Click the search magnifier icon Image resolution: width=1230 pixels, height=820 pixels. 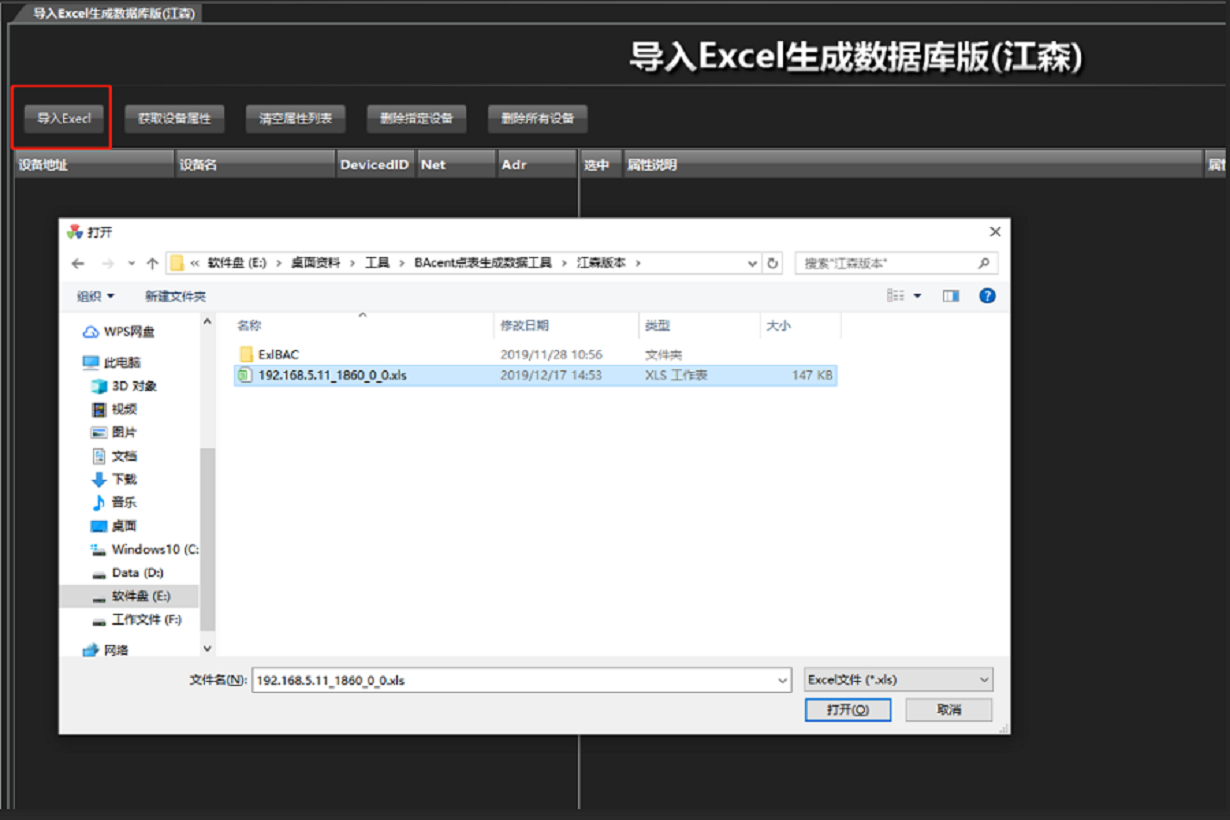(x=984, y=263)
